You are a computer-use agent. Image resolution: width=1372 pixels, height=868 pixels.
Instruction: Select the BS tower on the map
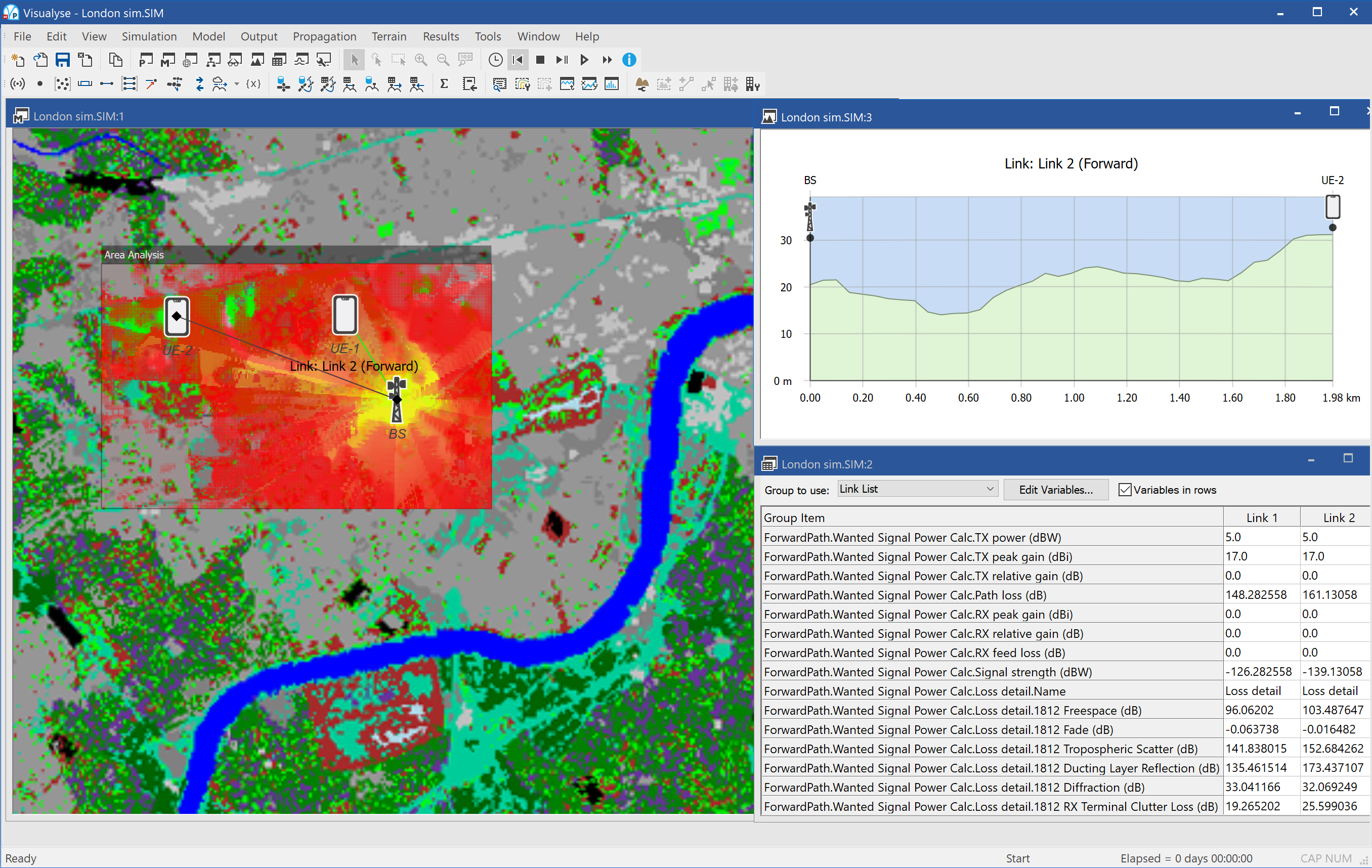[x=397, y=400]
